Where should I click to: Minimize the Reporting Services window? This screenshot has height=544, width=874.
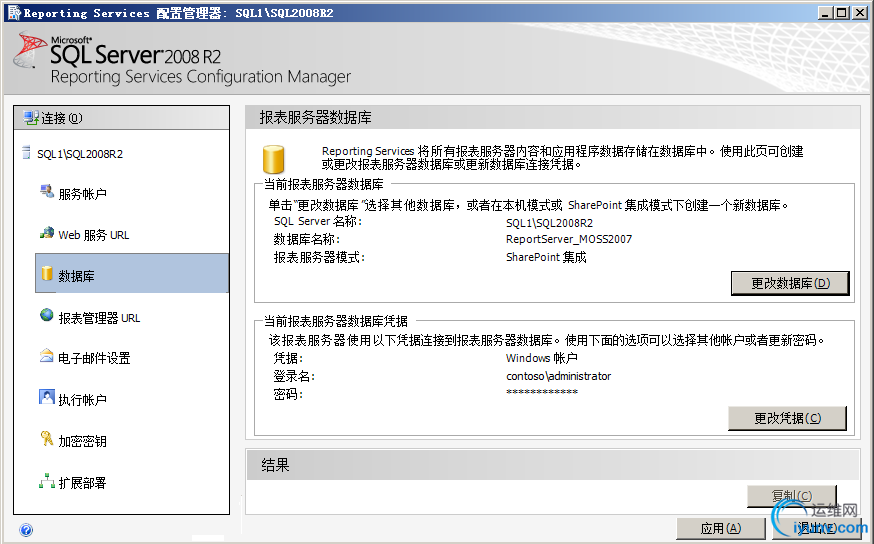pos(826,13)
